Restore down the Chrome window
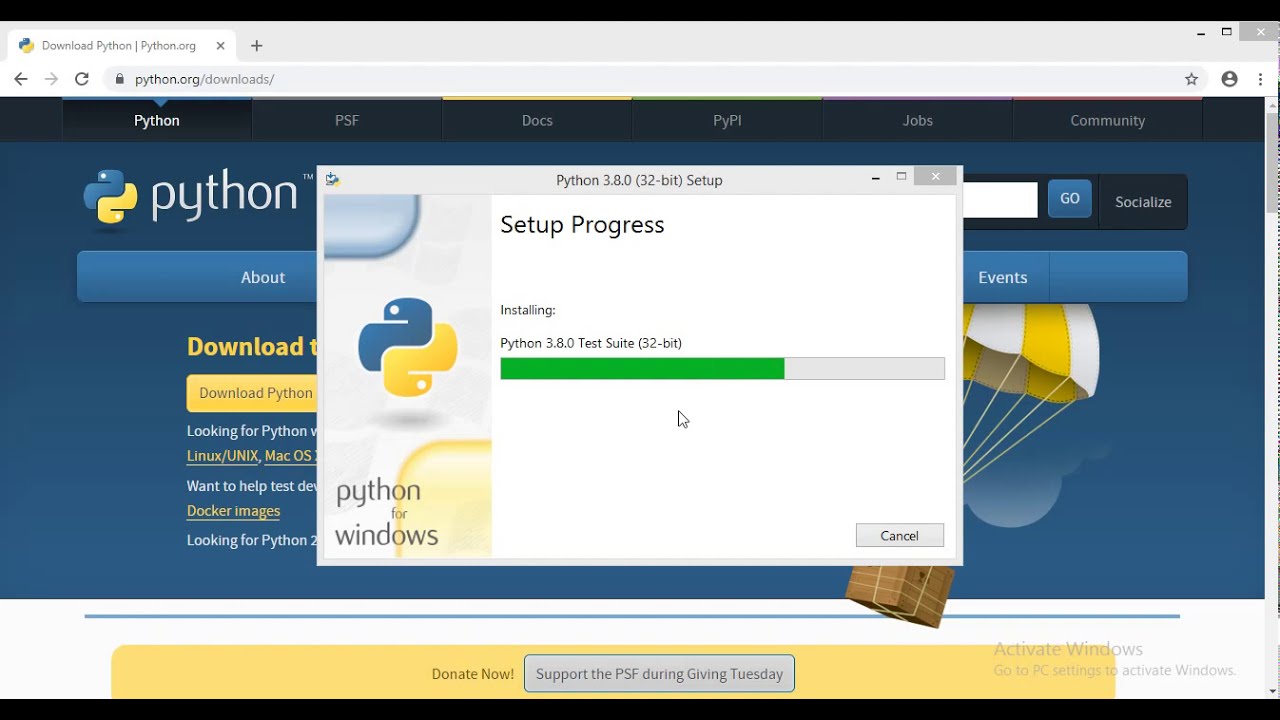This screenshot has width=1280, height=720. coord(1227,32)
